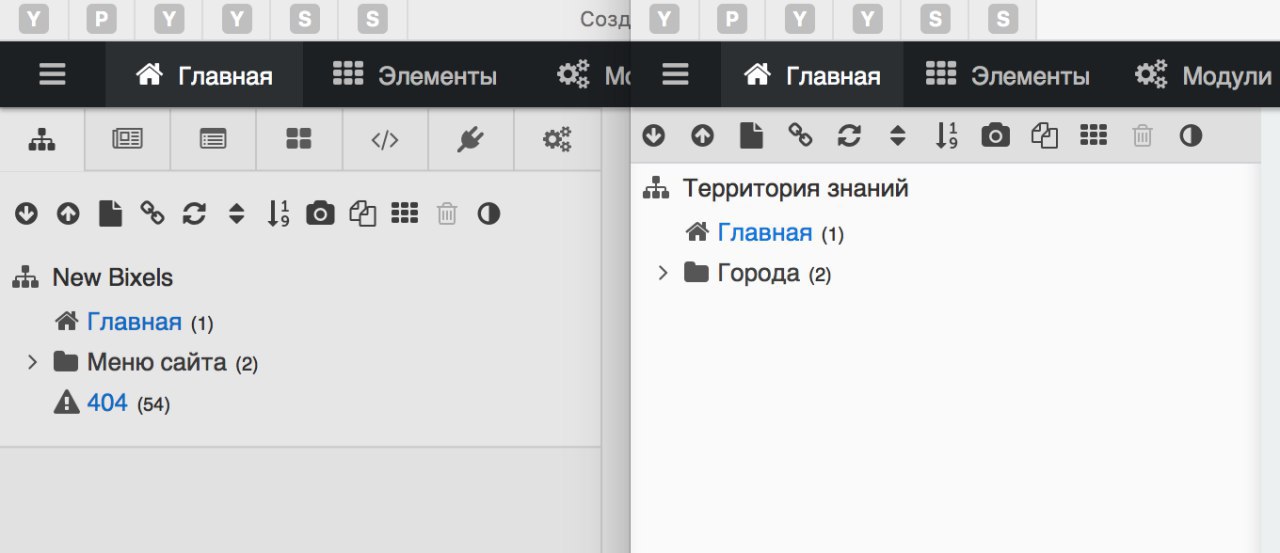The height and width of the screenshot is (553, 1280).
Task: Expand the Меню сайта folder
Action: 32,362
